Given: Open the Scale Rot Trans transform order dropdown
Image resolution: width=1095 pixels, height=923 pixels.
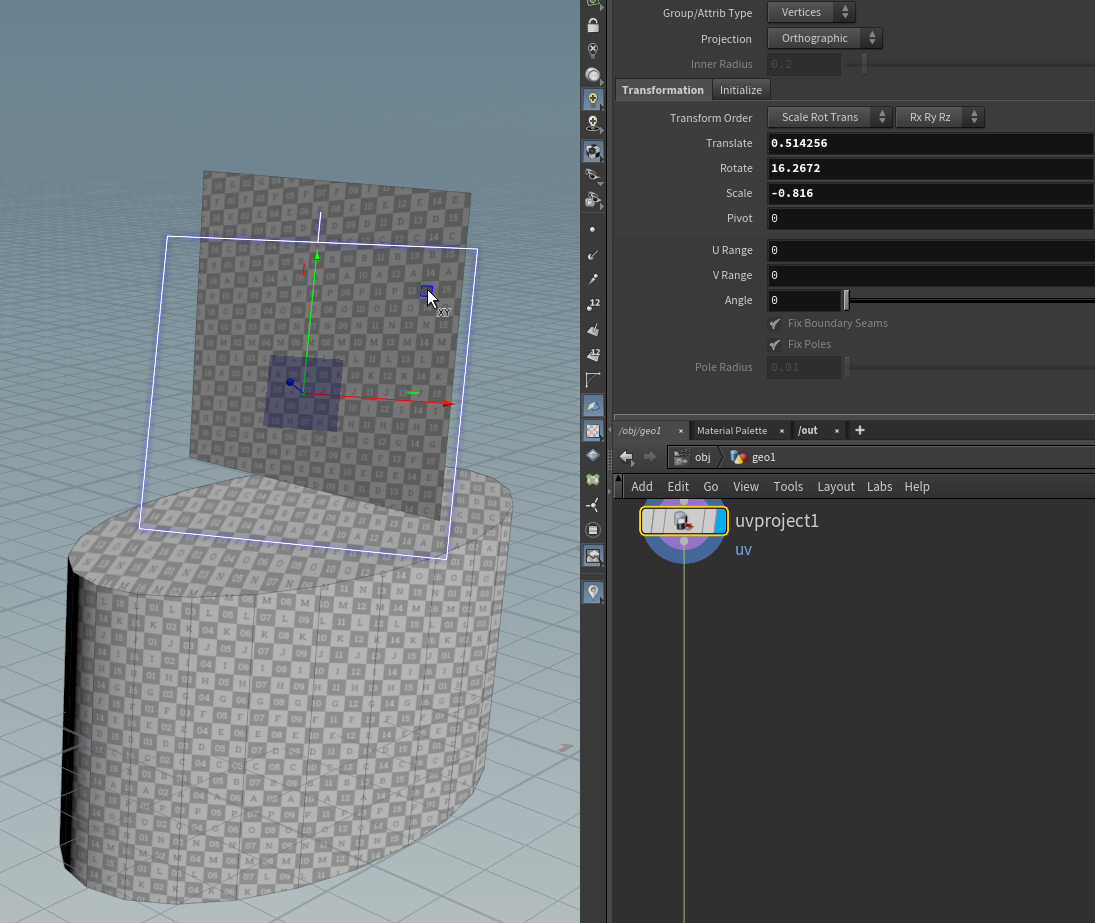Looking at the screenshot, I should point(829,117).
